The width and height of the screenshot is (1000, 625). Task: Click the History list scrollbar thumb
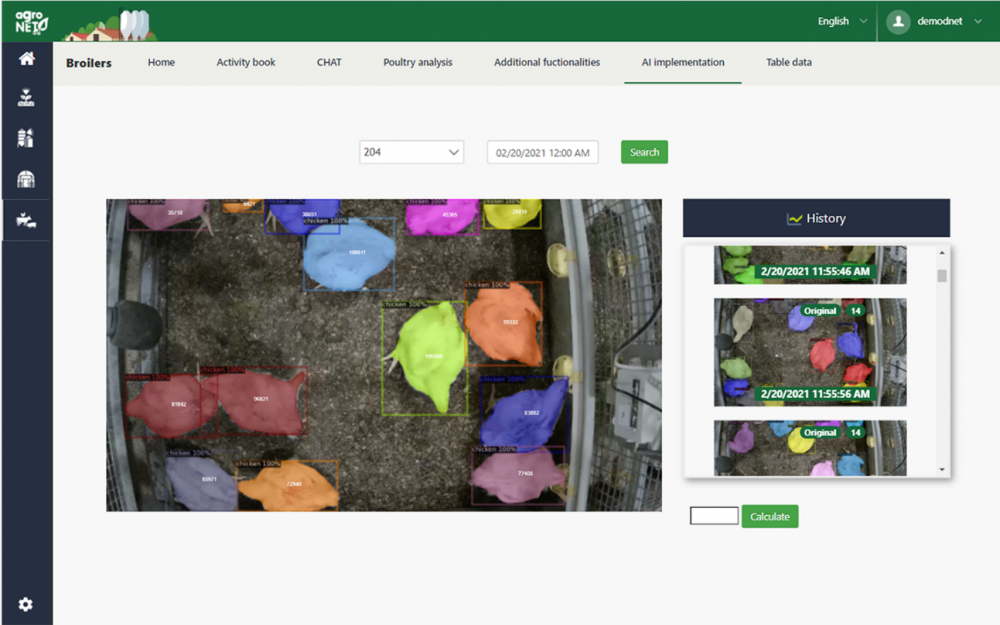(941, 276)
